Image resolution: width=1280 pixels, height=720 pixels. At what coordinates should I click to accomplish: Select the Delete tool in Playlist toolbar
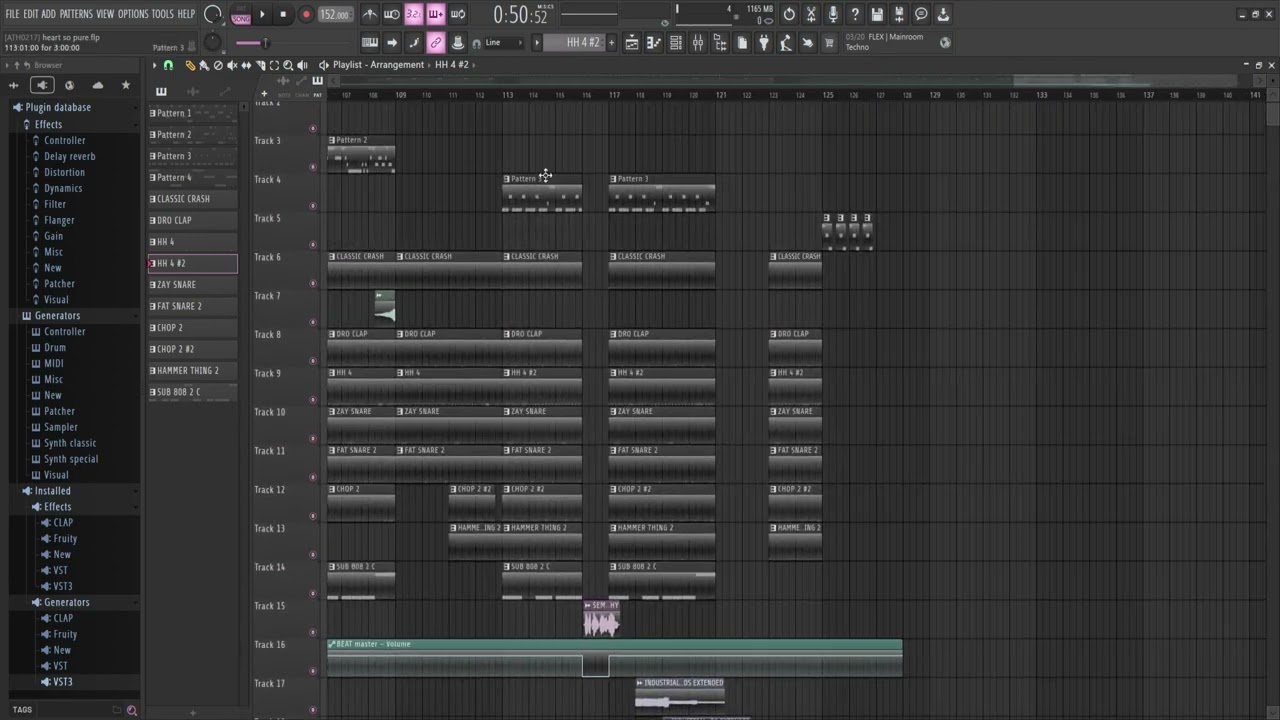pyautogui.click(x=218, y=65)
